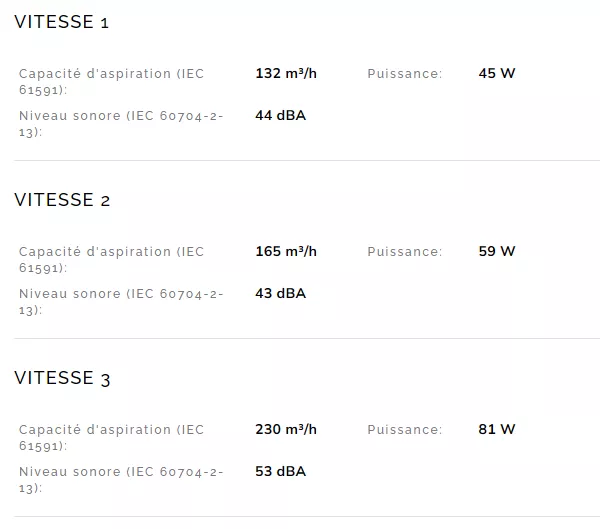Click the 230 m³/h suction capacity value
The width and height of the screenshot is (600, 529).
click(286, 429)
